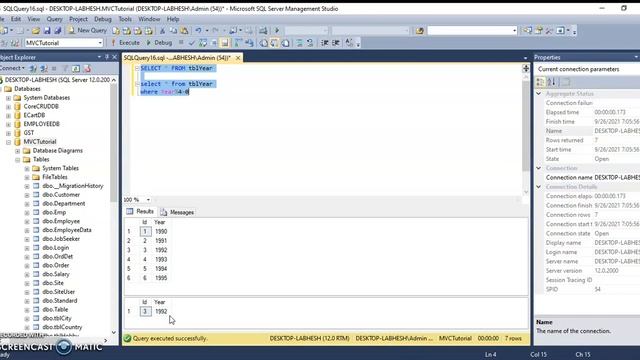Screen dimensions: 640x360
Task: Expand the EMPLOYEEDB database node
Action: coord(8,124)
